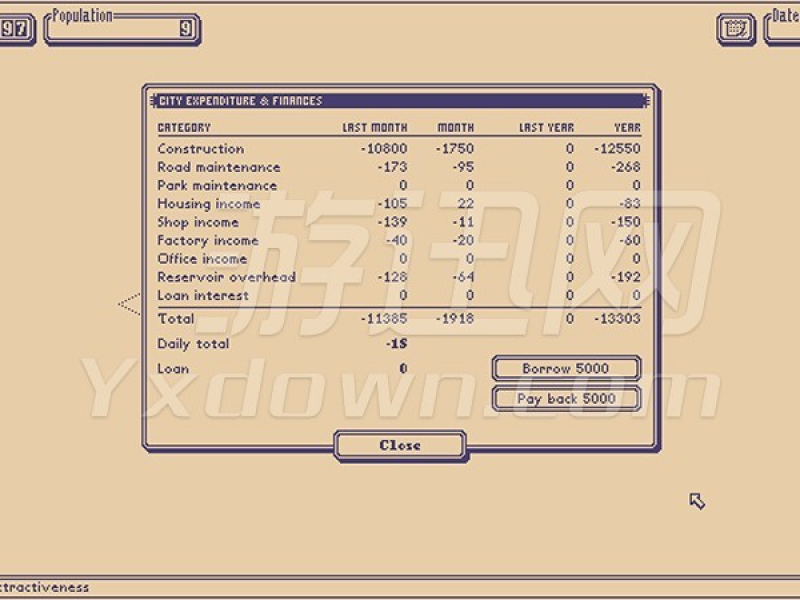800x600 pixels.
Task: Click the calendar icon beside Date
Action: click(x=736, y=28)
